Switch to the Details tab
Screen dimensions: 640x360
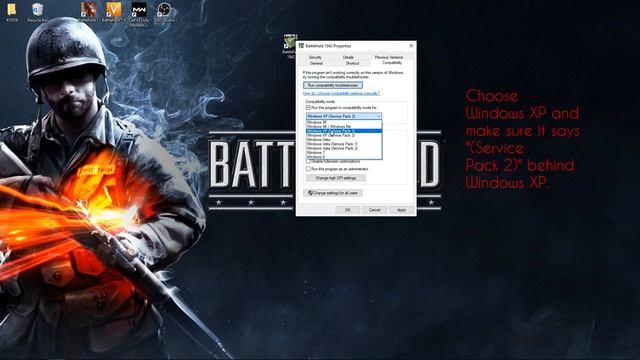click(x=348, y=58)
